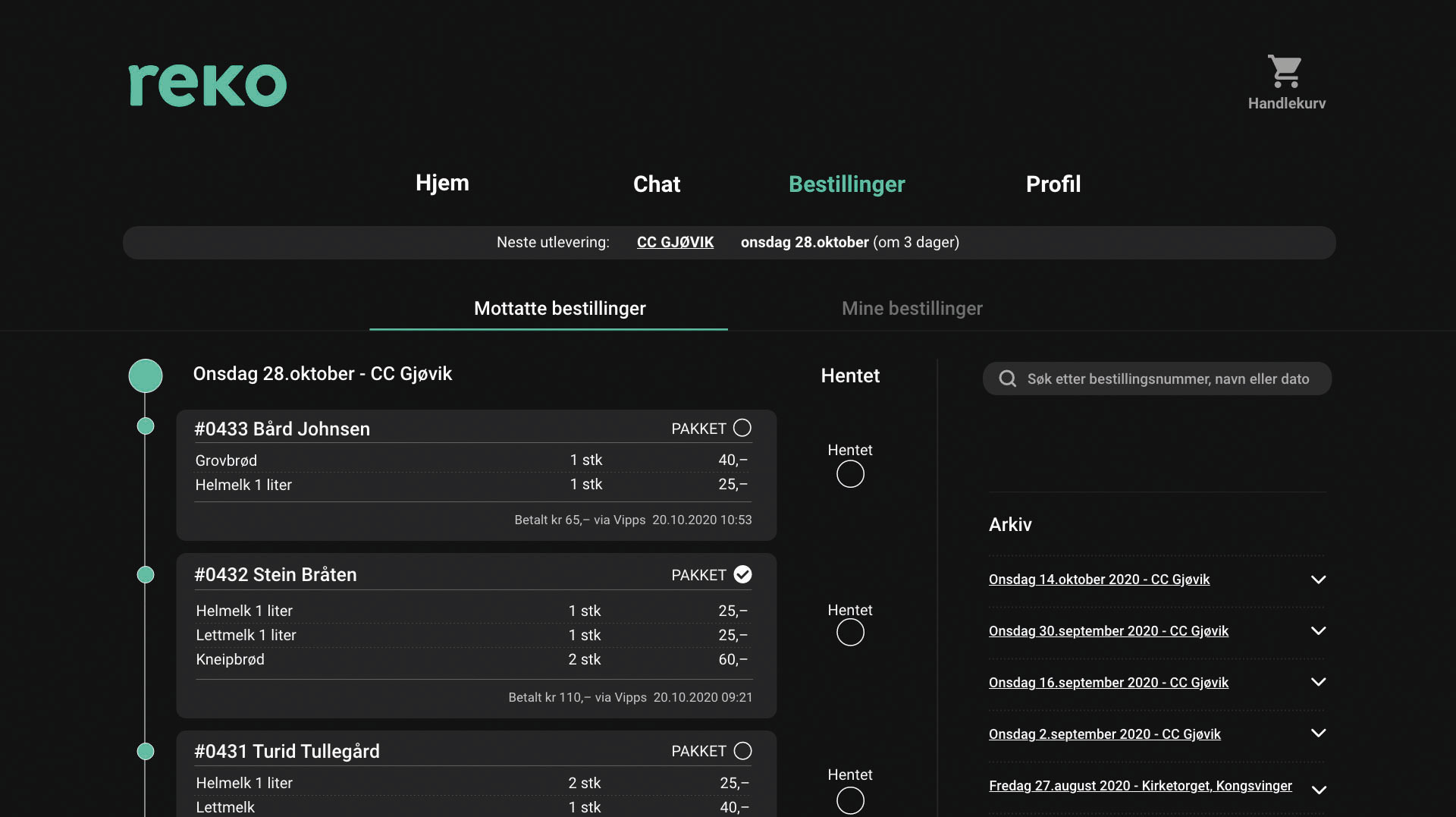The image size is (1456, 817).
Task: Click timeline dot beside order #0431
Action: click(146, 751)
